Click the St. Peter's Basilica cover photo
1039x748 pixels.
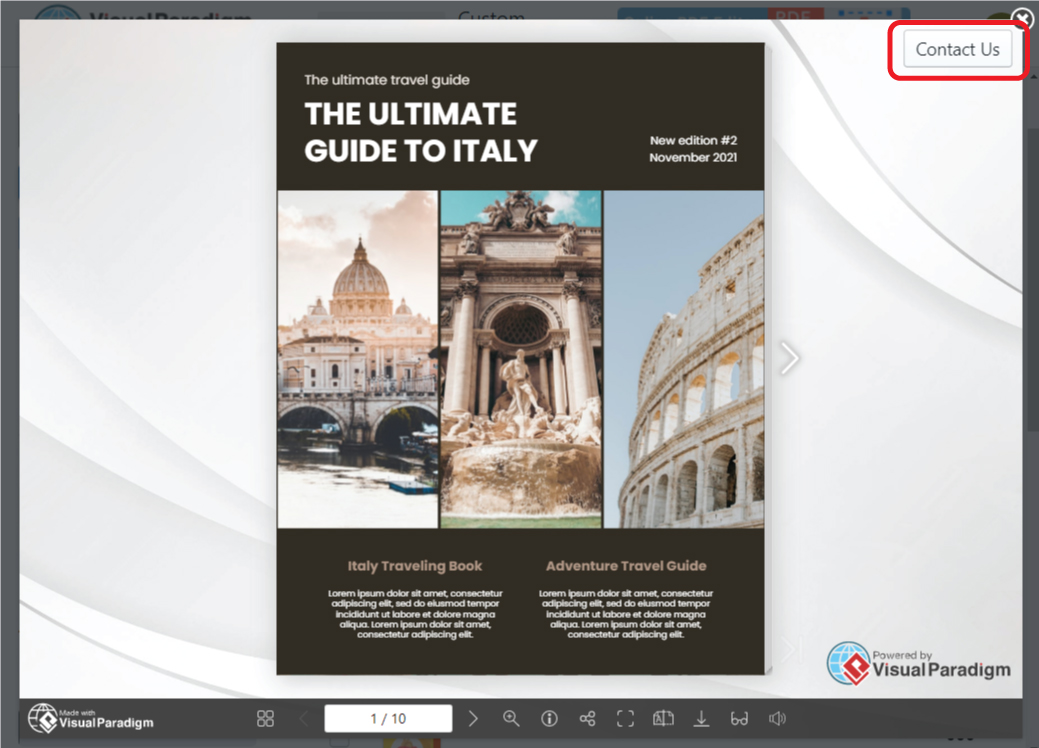click(x=357, y=358)
